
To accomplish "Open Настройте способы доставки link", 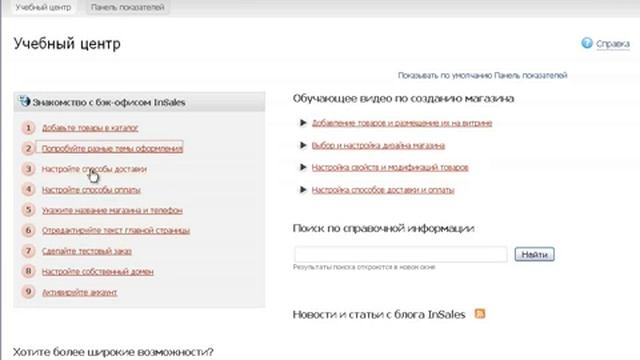I will (x=94, y=169).
